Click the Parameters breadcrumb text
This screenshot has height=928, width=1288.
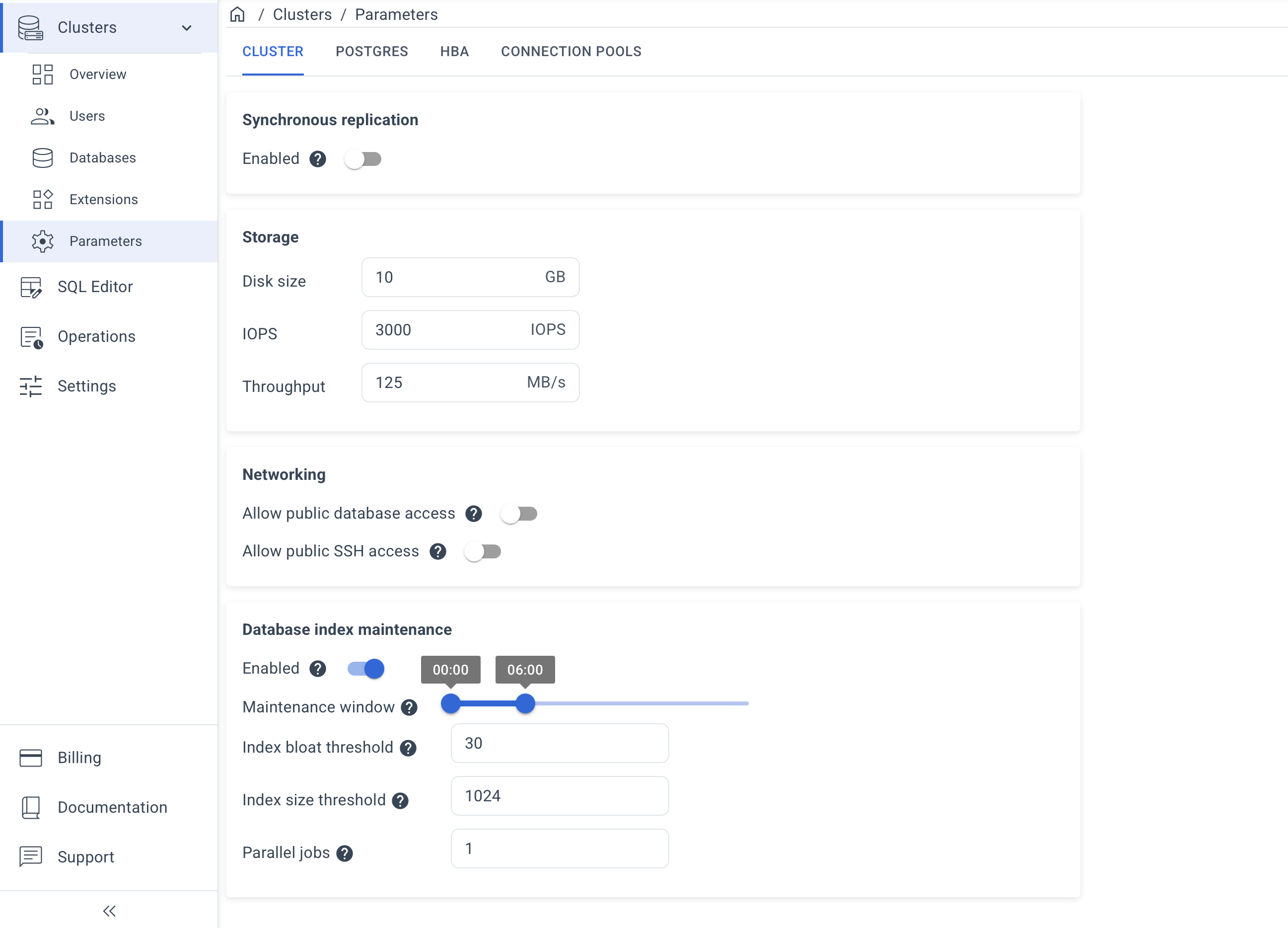point(396,14)
